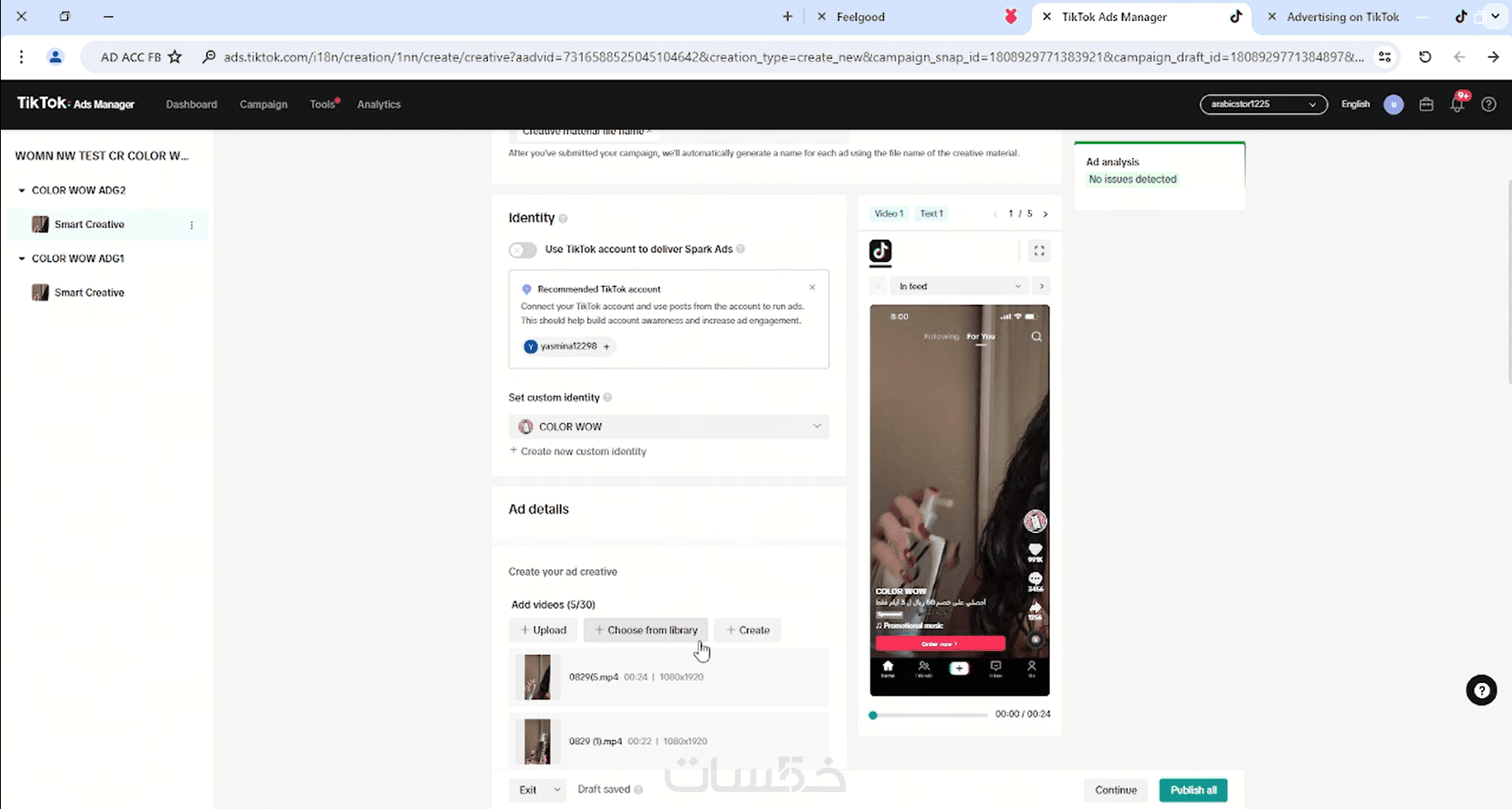Open the English language selector

(x=1356, y=104)
